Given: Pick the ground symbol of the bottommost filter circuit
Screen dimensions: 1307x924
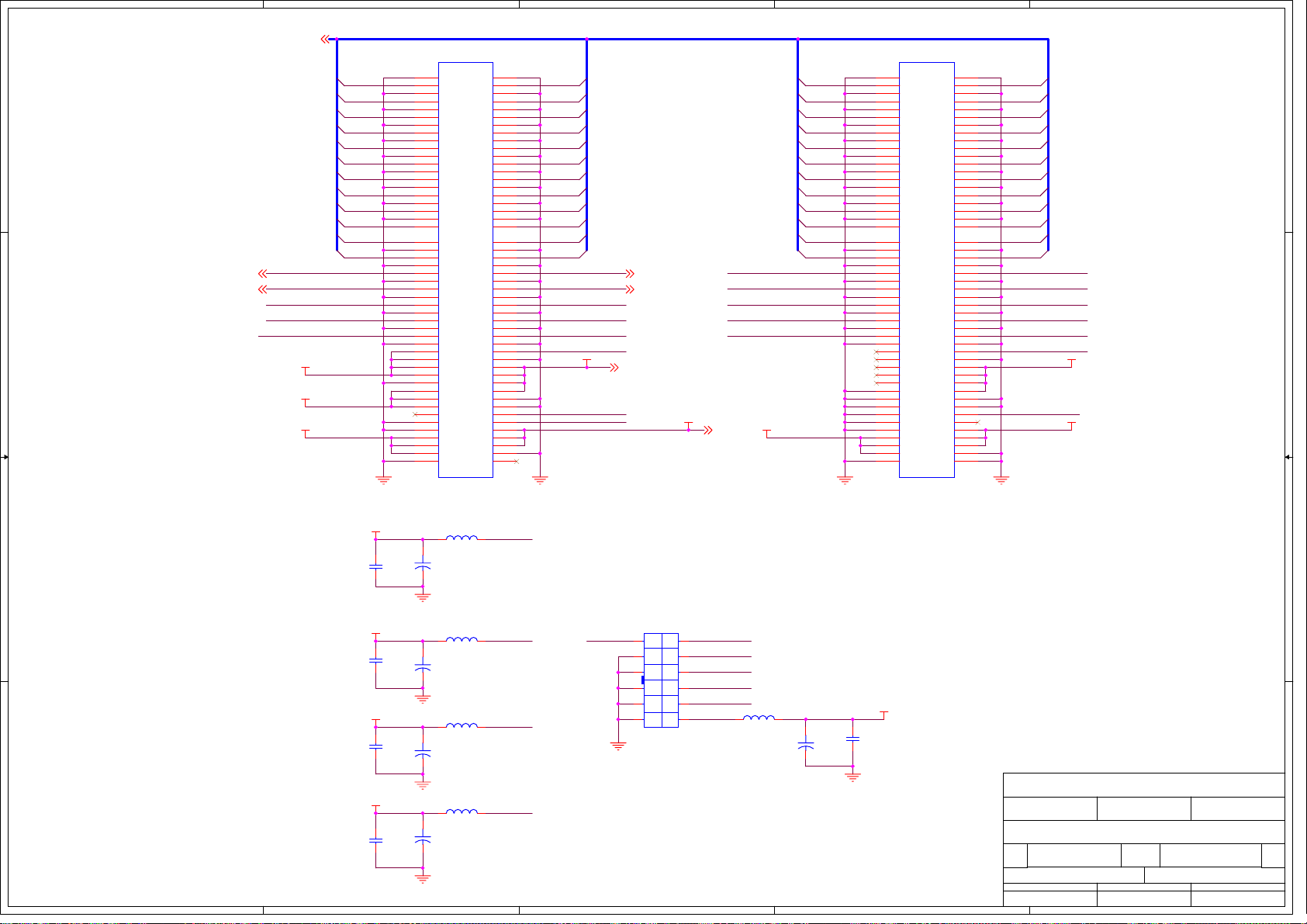Looking at the screenshot, I should pyautogui.click(x=423, y=879).
